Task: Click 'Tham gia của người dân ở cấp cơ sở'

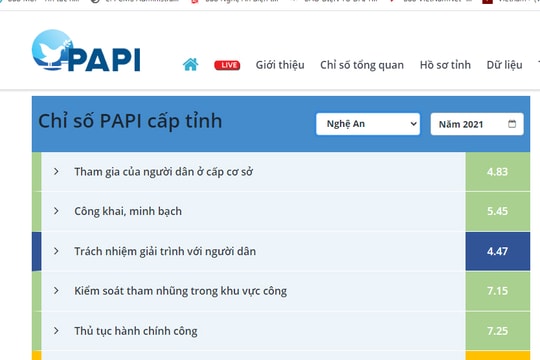Action: (164, 172)
